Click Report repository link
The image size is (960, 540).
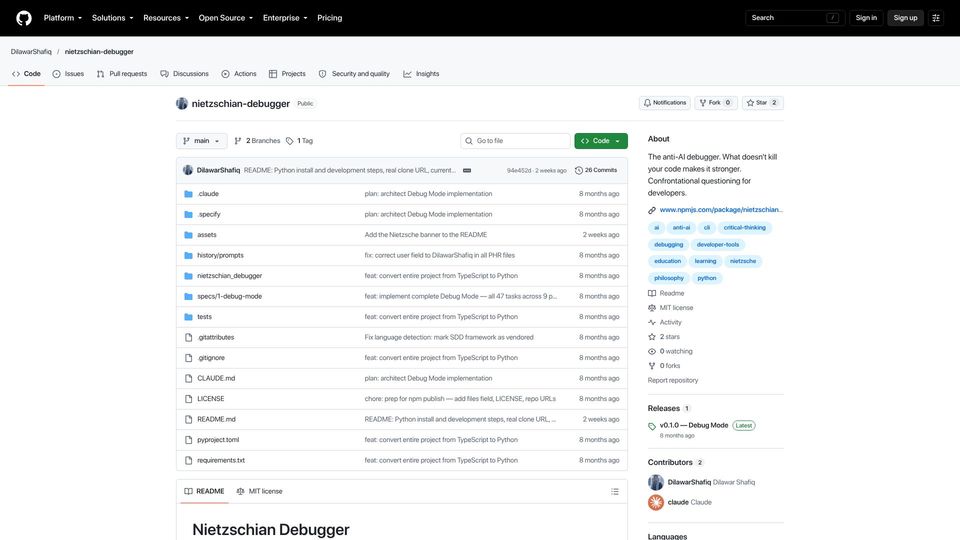click(x=673, y=380)
